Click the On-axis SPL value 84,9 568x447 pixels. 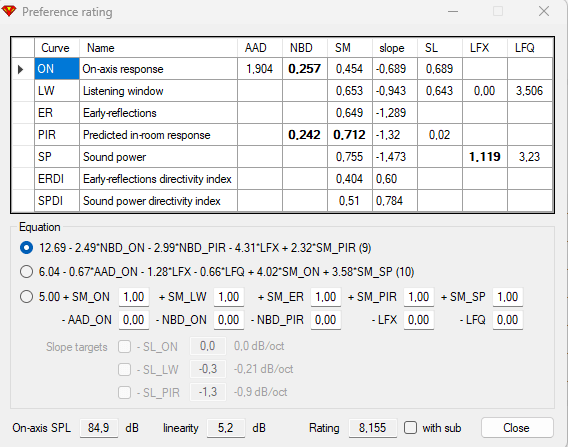(x=99, y=428)
